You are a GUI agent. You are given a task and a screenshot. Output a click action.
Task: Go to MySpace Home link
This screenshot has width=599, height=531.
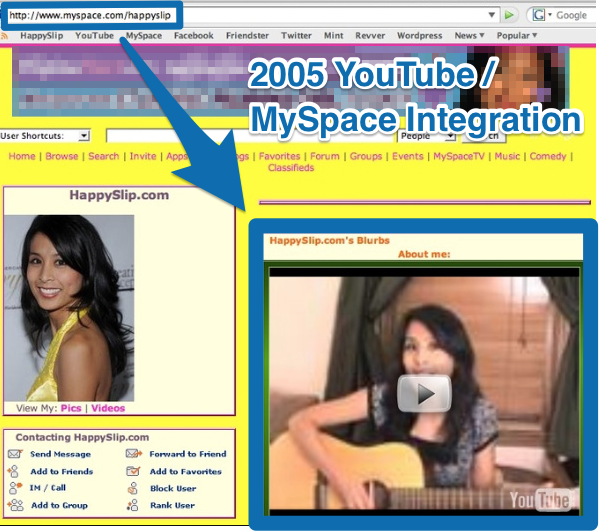pyautogui.click(x=22, y=156)
